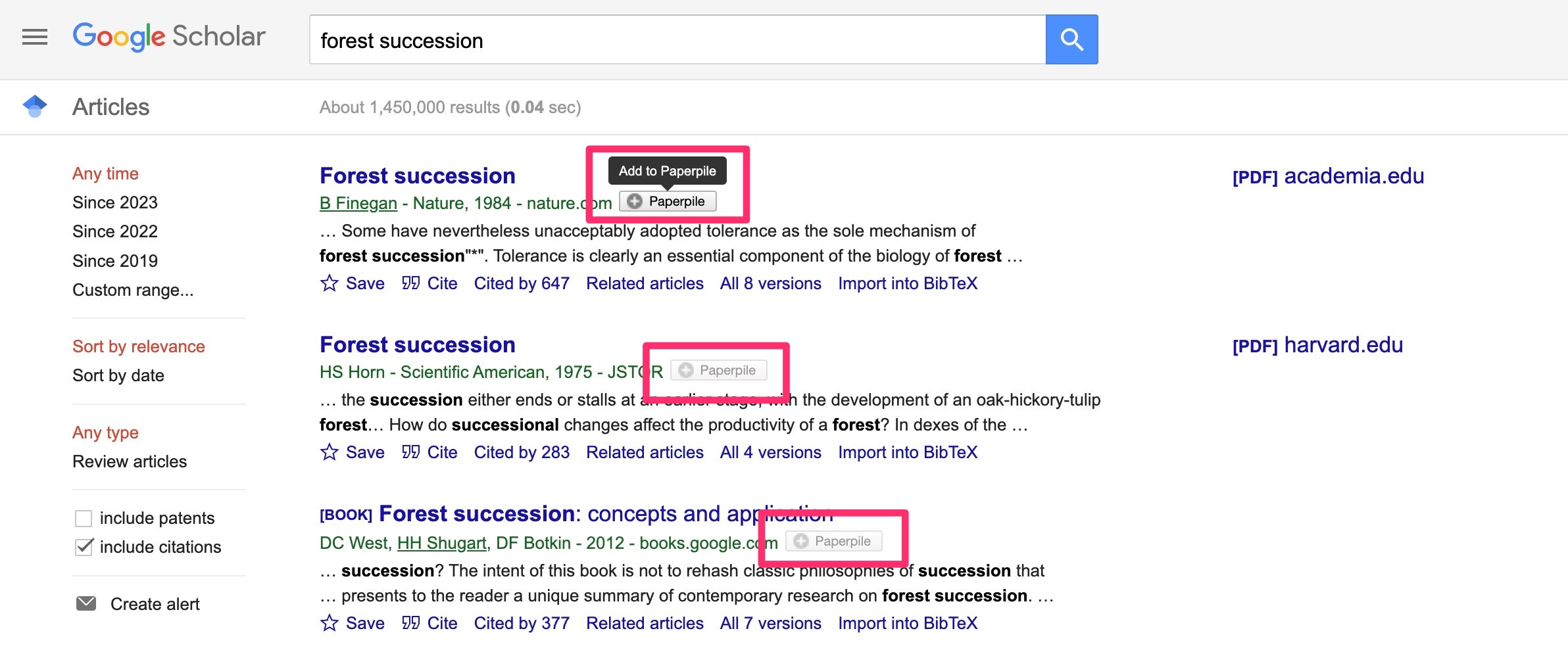Click the search field containing forest succession
Screen dimensions: 1568x656
tap(677, 40)
